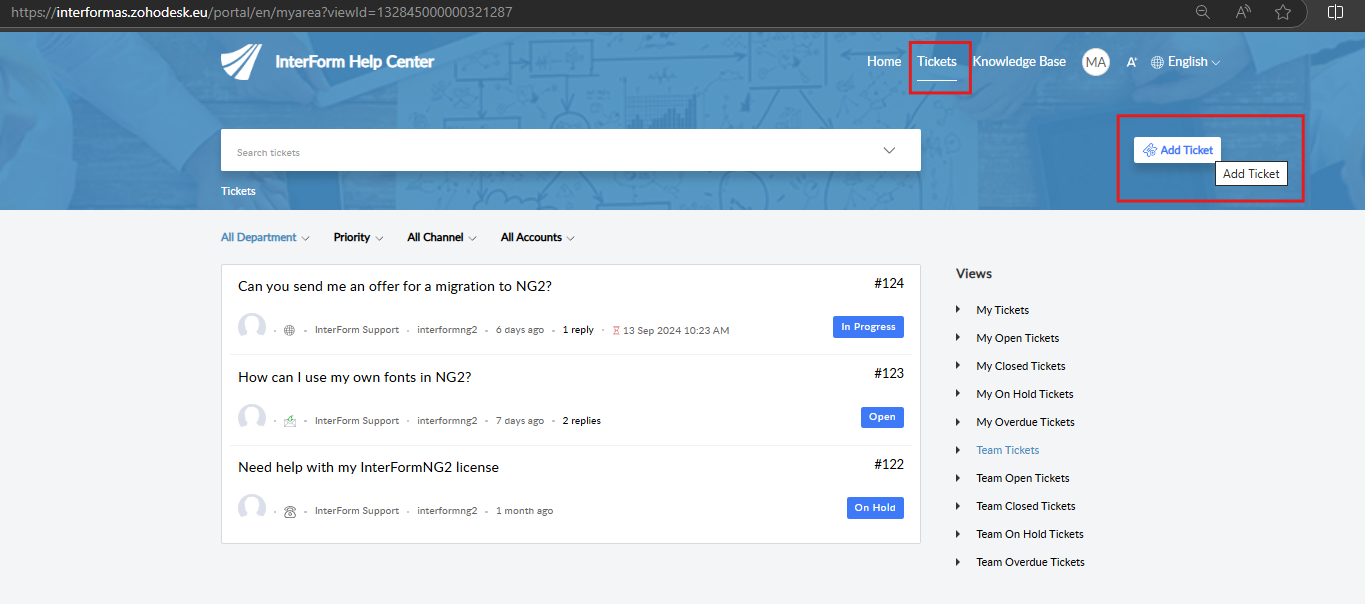Click ticket number #123
1365x604 pixels.
click(889, 374)
